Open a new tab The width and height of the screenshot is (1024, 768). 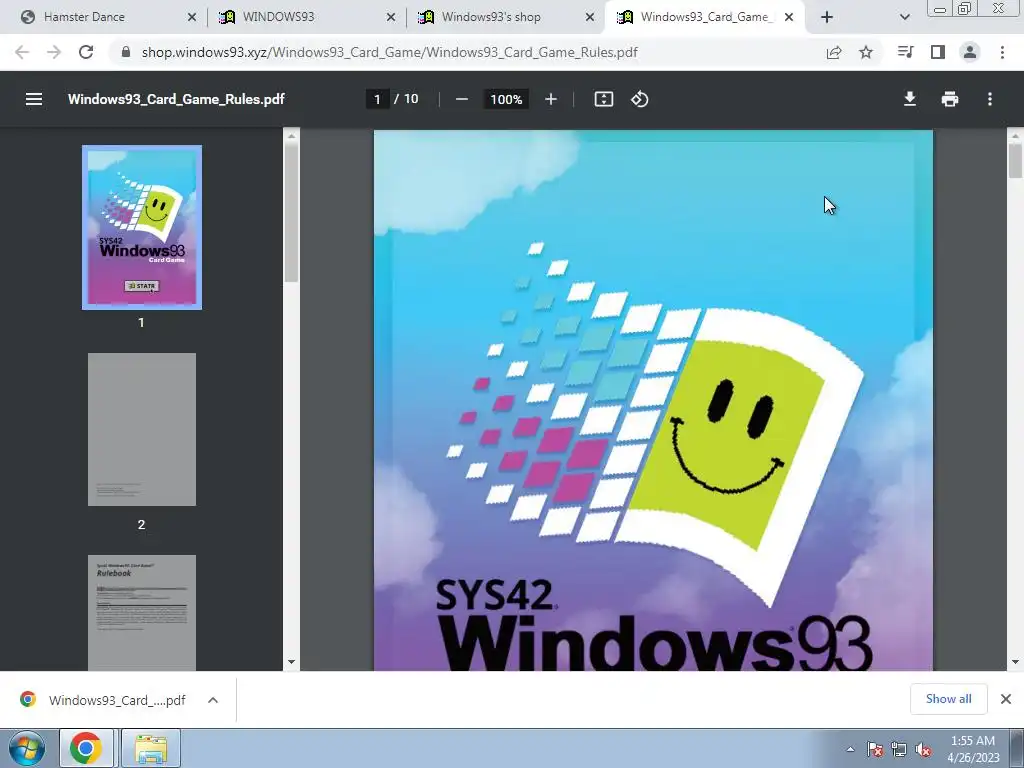[x=827, y=17]
